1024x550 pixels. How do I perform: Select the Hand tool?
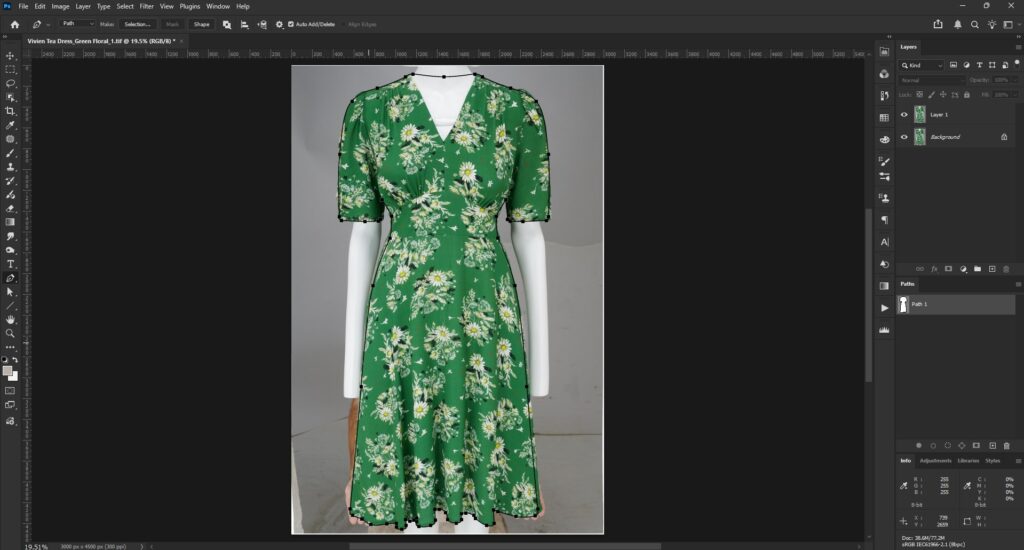(10, 319)
